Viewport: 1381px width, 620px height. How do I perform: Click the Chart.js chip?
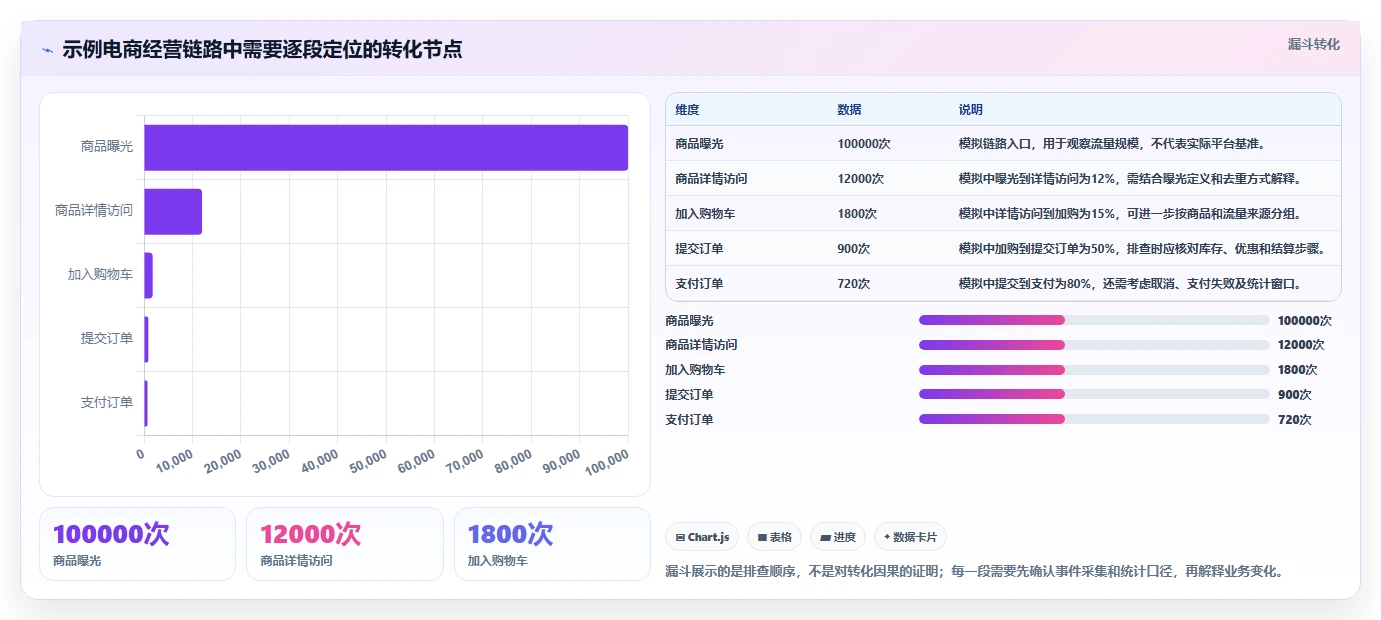pos(702,537)
